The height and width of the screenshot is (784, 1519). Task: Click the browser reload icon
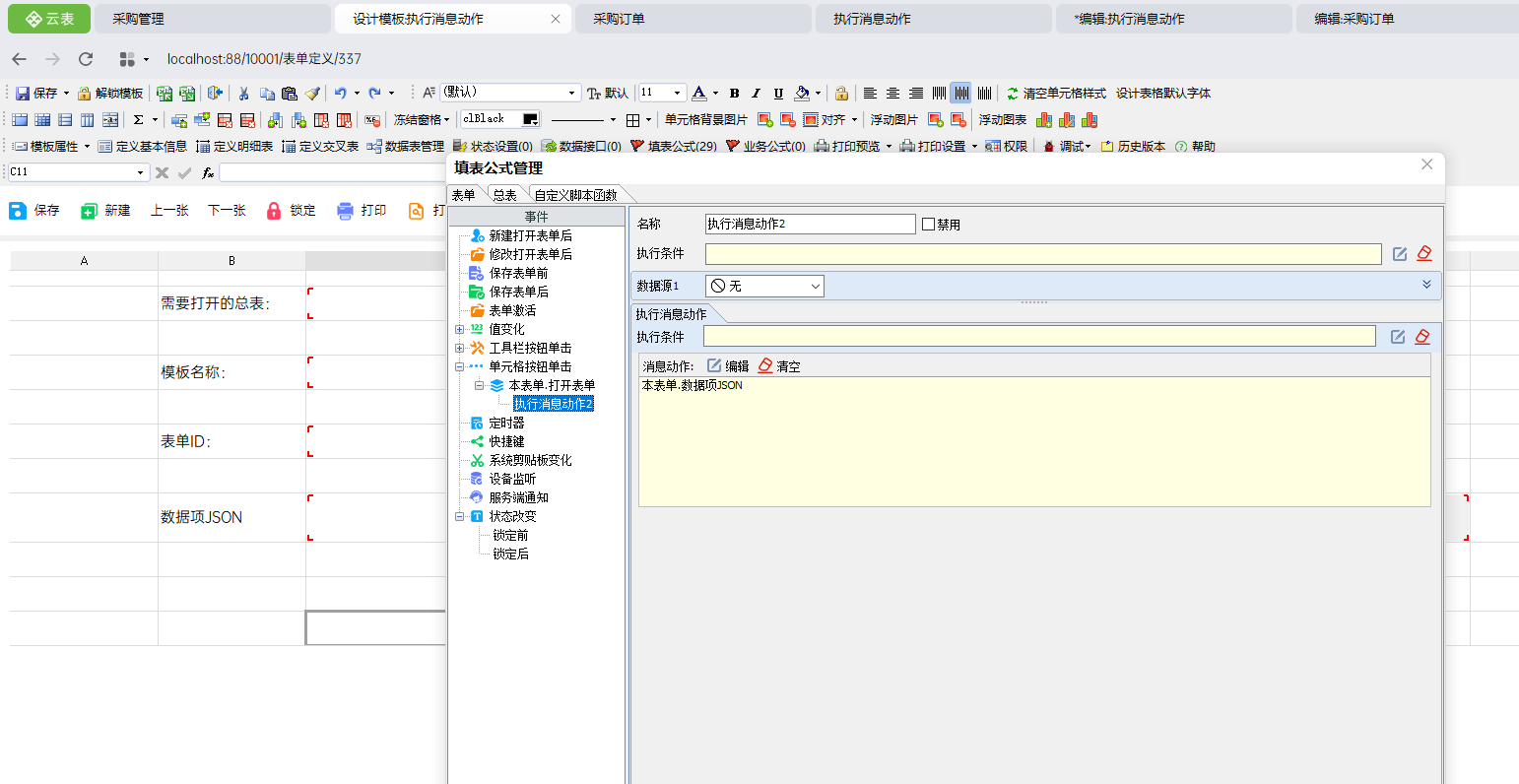[86, 59]
